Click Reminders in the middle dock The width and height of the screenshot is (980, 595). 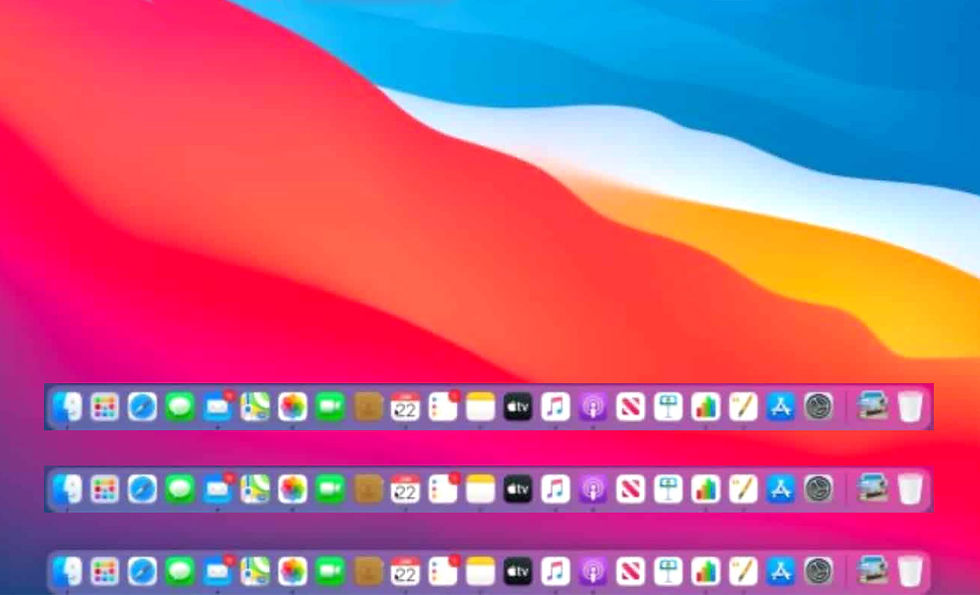443,489
